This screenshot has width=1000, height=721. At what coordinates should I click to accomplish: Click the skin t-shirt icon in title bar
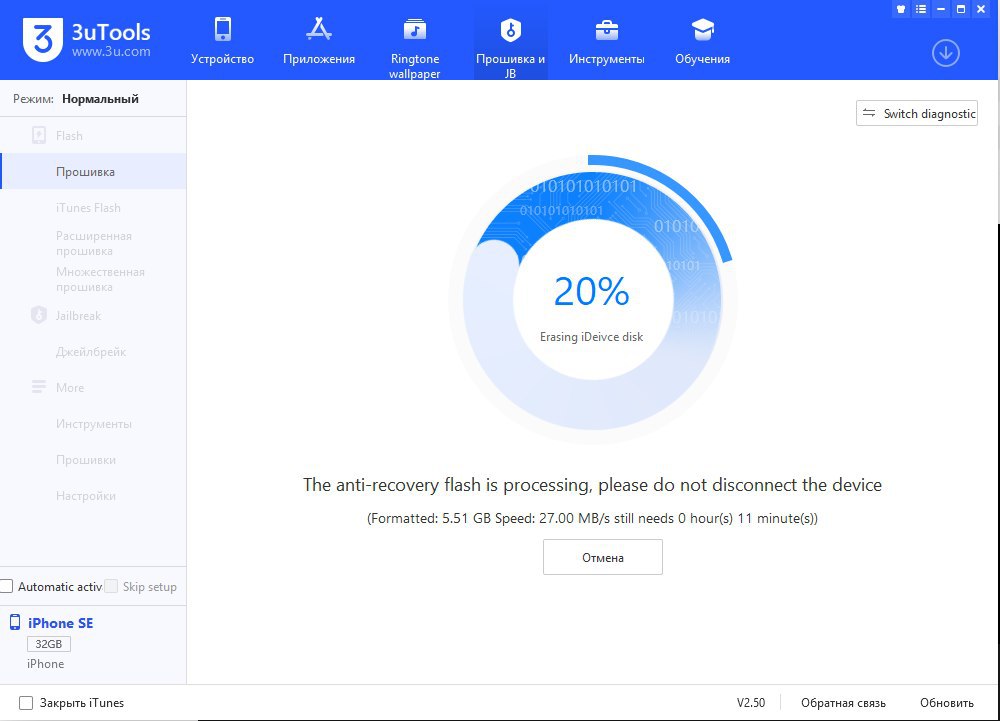click(901, 9)
